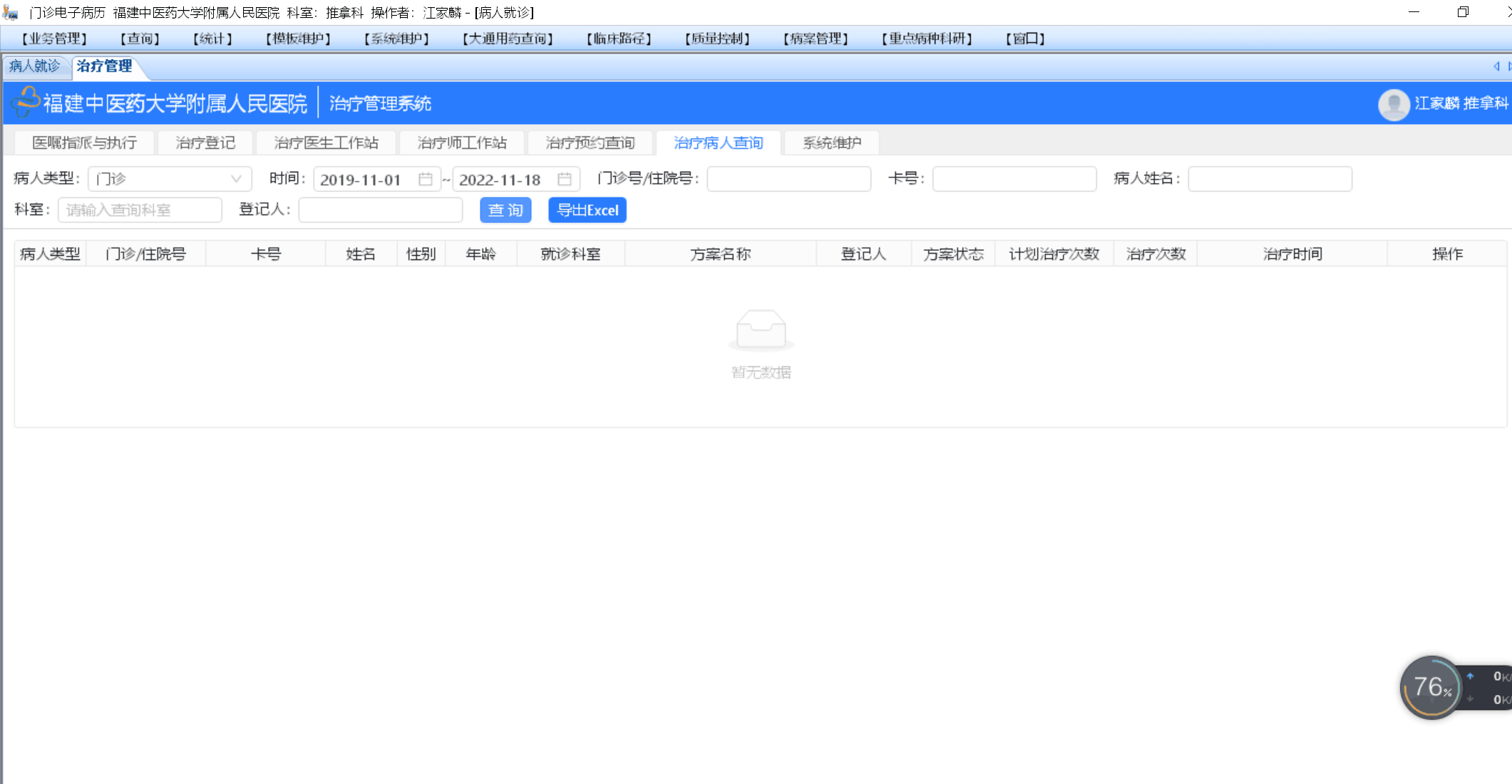Switch to the 治疗登记 tab

(x=205, y=143)
